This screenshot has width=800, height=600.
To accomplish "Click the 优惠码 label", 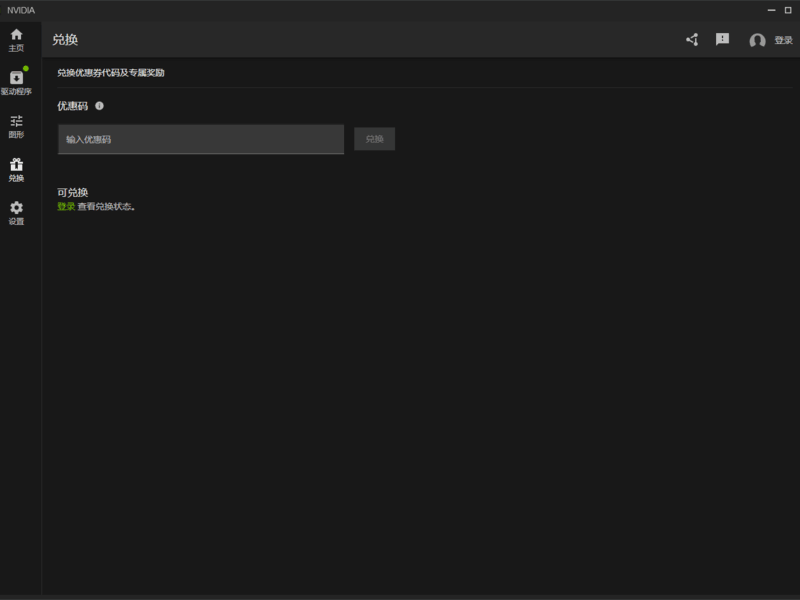I will [72, 106].
